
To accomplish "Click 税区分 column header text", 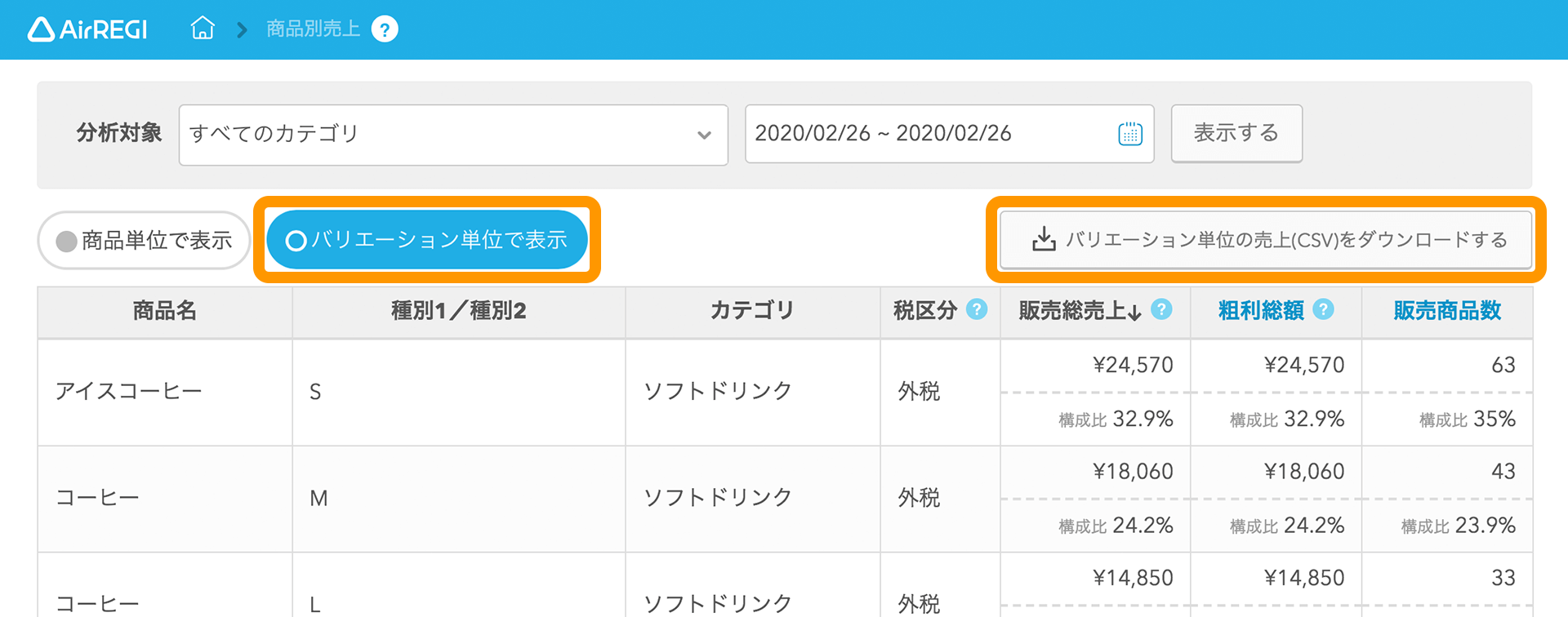I will coord(924,310).
